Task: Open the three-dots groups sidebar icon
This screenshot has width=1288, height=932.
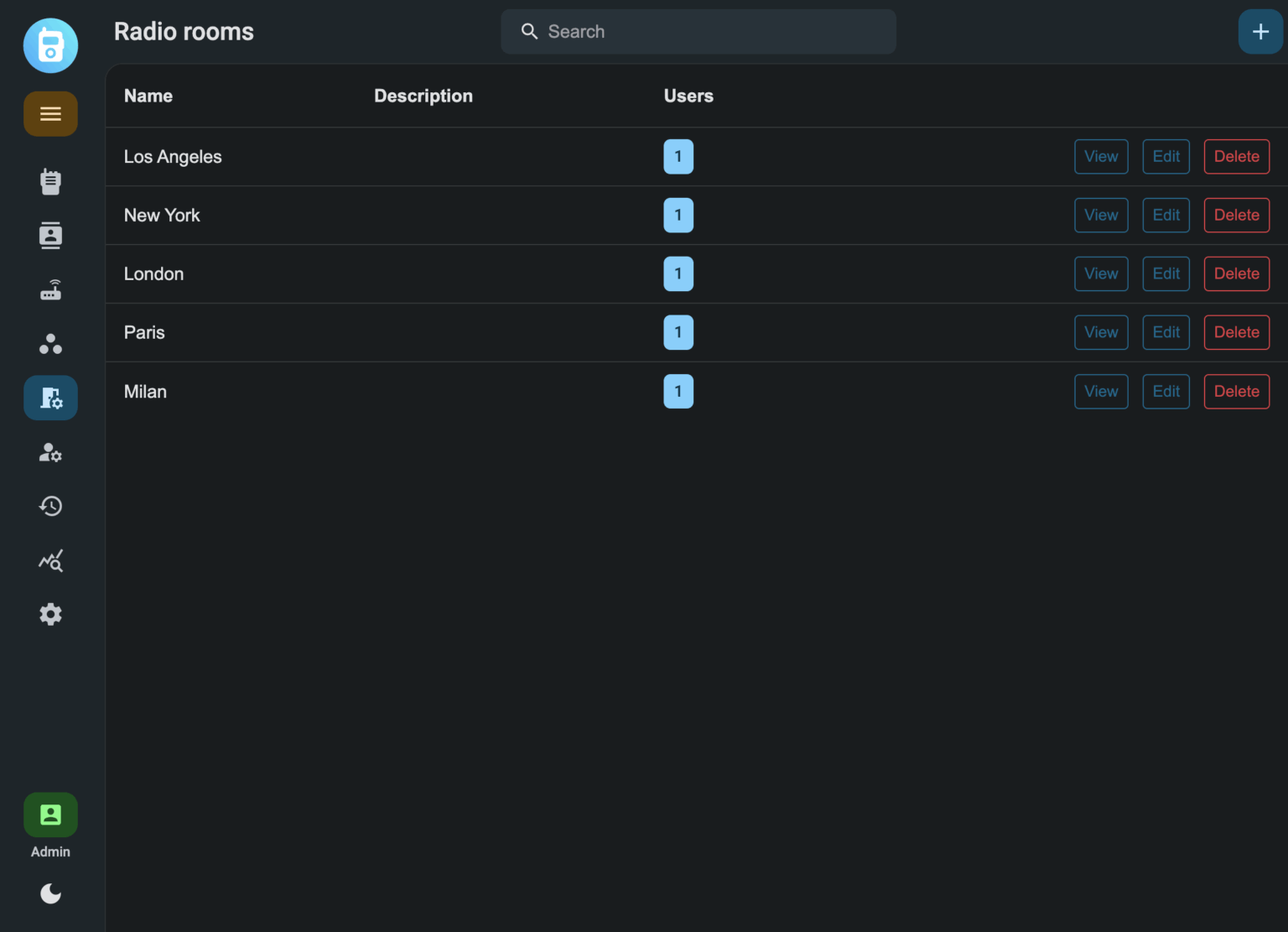Action: (50, 344)
